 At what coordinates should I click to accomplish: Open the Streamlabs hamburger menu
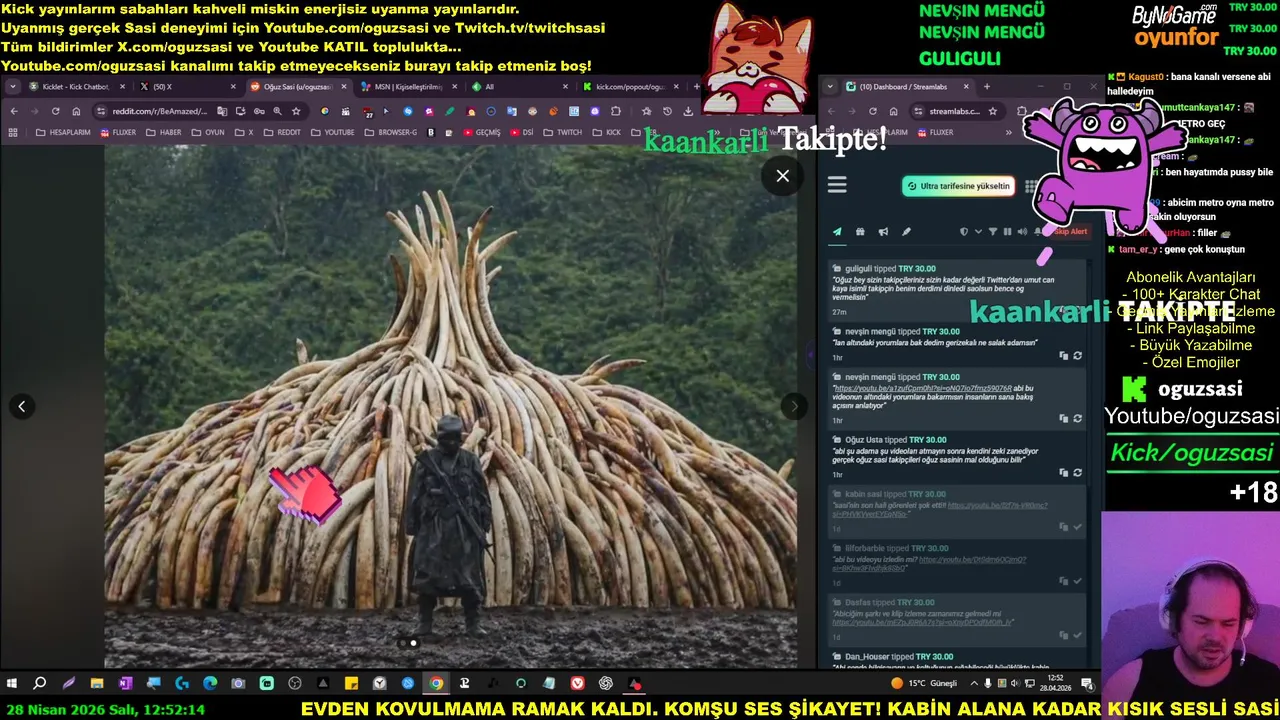[x=837, y=185]
